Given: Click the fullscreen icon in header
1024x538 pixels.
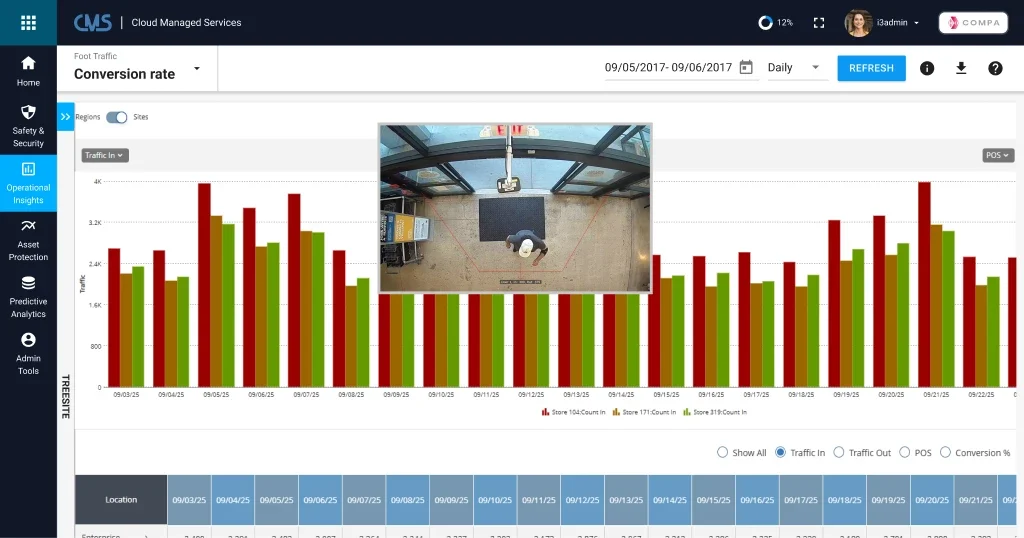Looking at the screenshot, I should (819, 22).
